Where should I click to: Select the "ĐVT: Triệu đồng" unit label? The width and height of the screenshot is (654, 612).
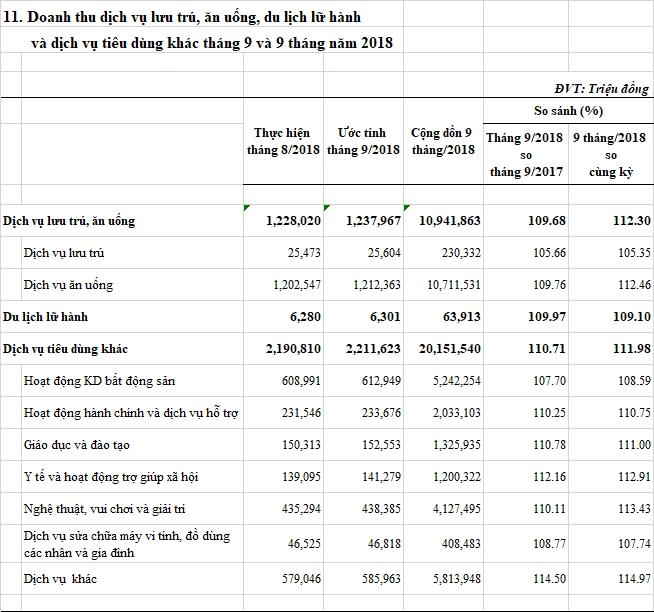point(601,89)
